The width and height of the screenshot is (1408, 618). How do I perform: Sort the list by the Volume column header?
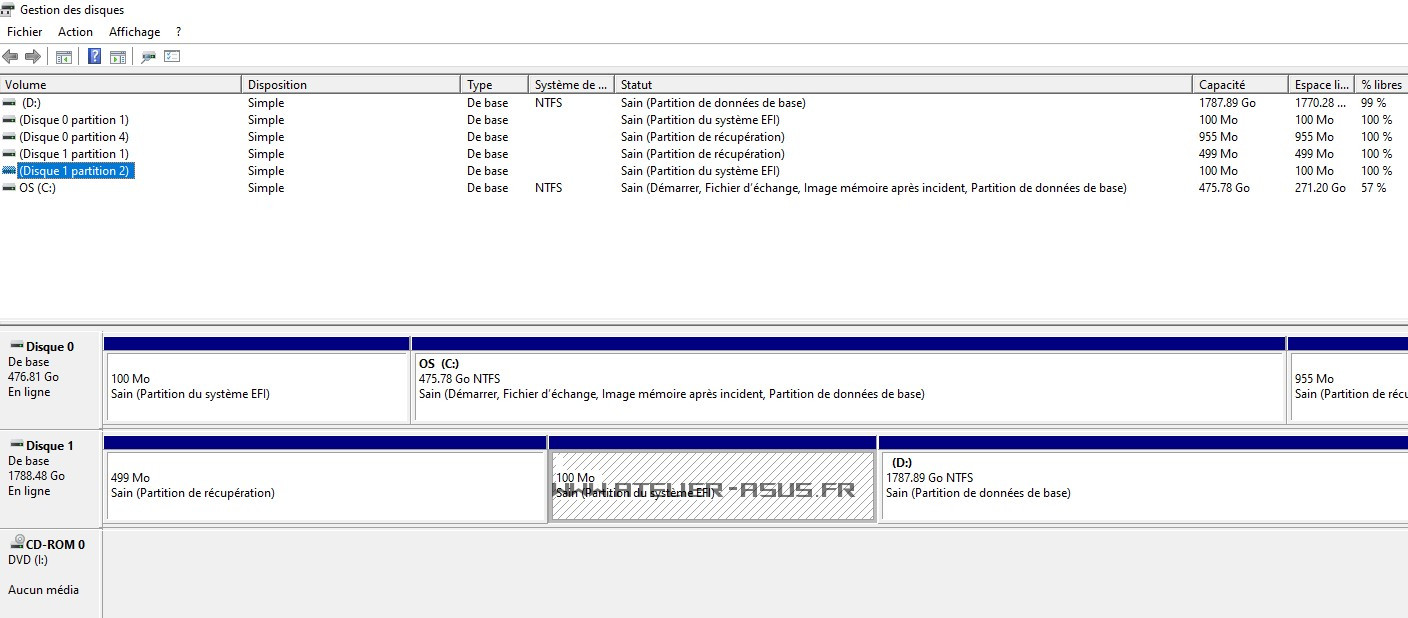click(120, 85)
